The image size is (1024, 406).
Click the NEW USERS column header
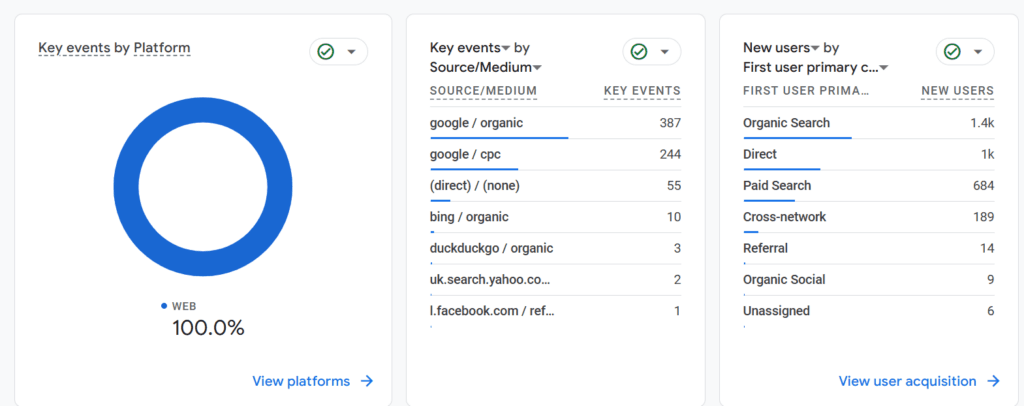click(957, 91)
